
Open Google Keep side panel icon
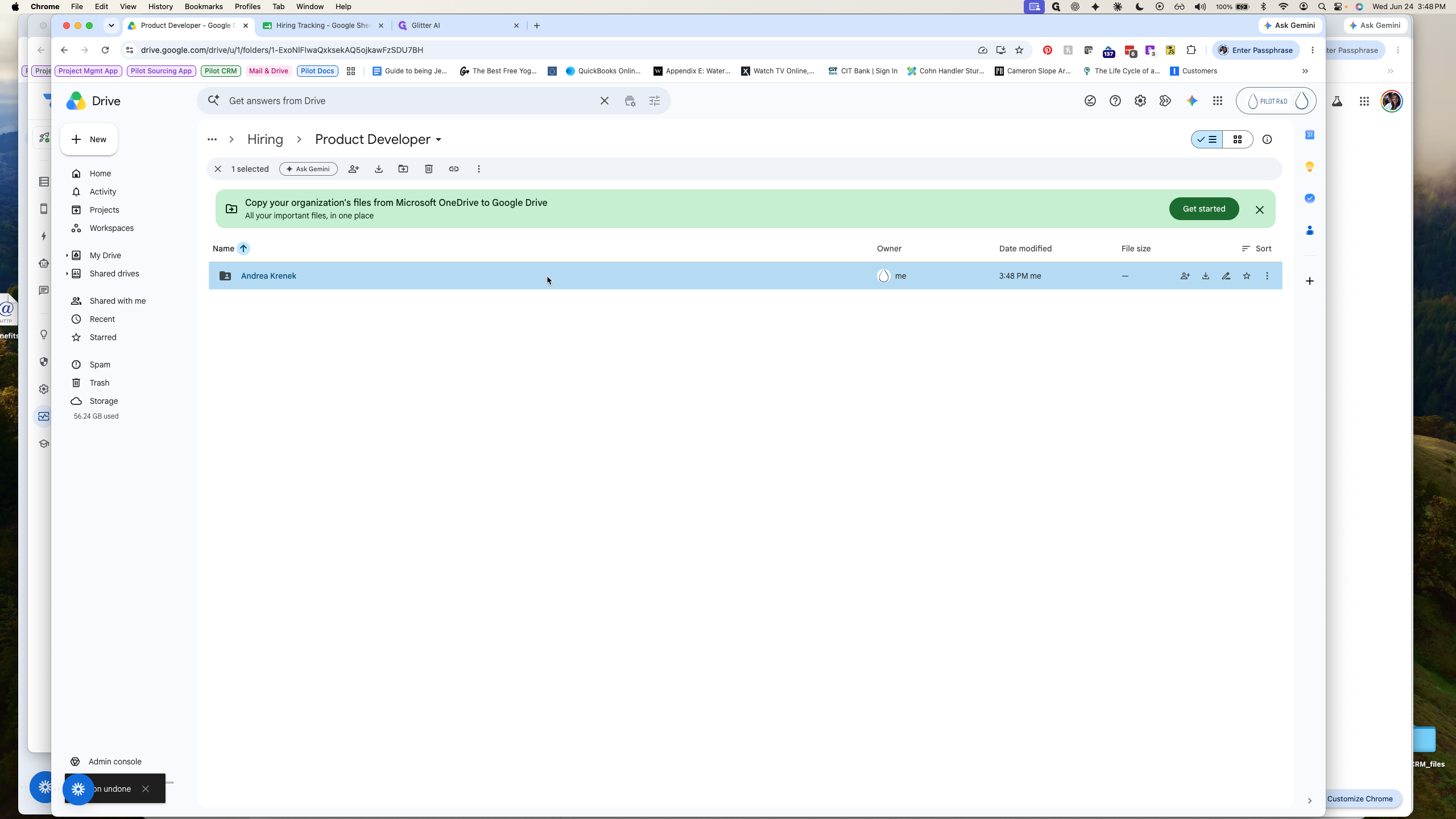1310,167
